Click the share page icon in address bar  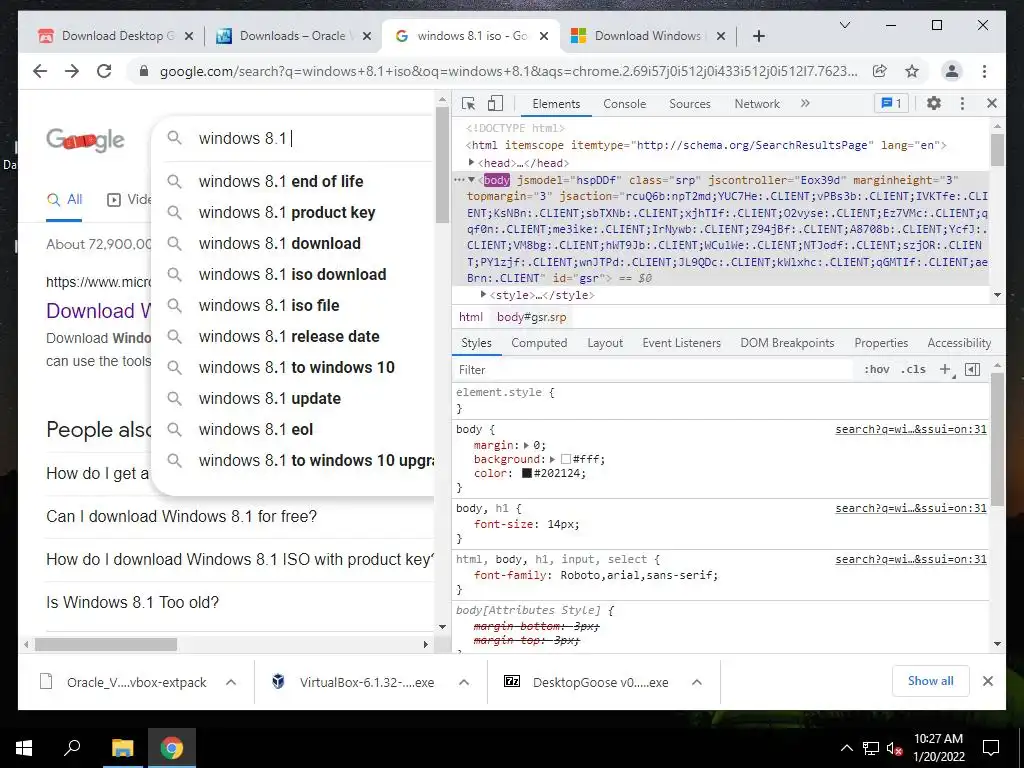[x=880, y=71]
